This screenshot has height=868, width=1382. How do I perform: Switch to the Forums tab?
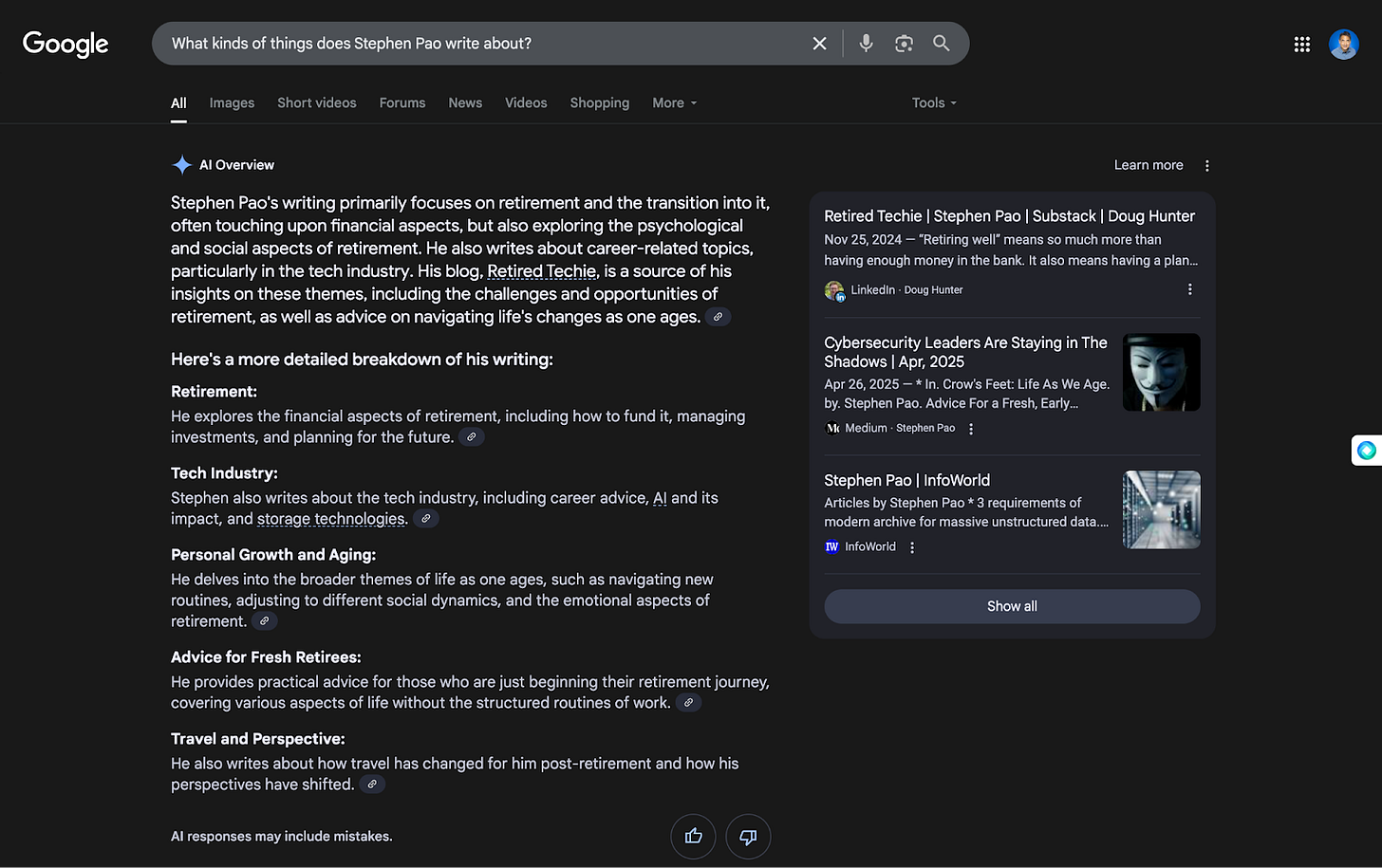[402, 102]
